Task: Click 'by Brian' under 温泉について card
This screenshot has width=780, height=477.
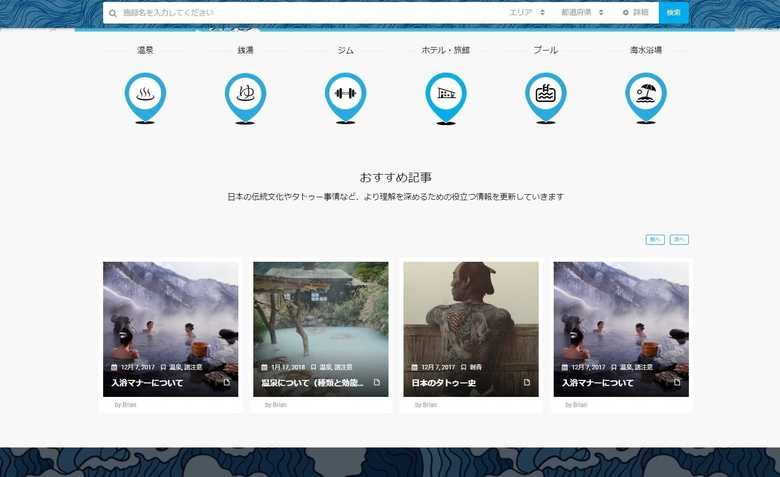Action: (x=276, y=405)
